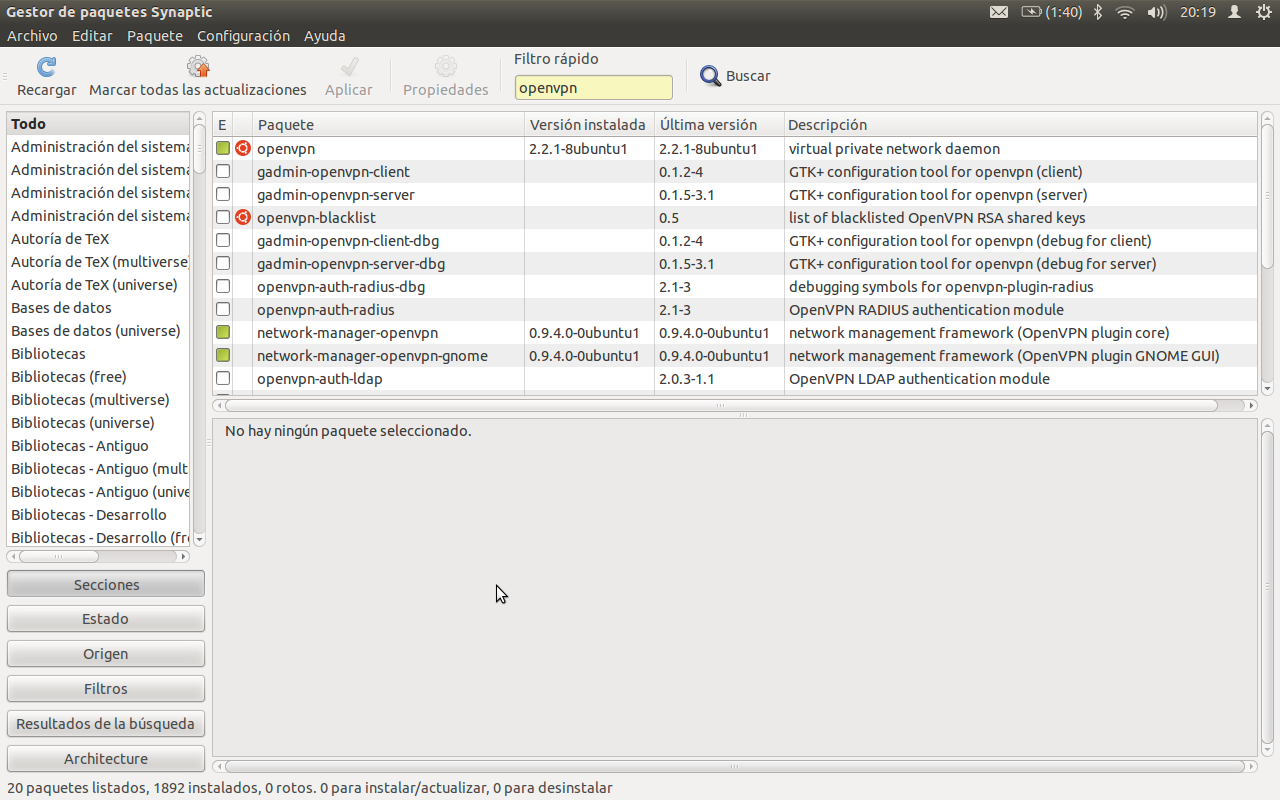Click description pane horizontal scrollbar
This screenshot has height=800, width=1280.
click(734, 766)
